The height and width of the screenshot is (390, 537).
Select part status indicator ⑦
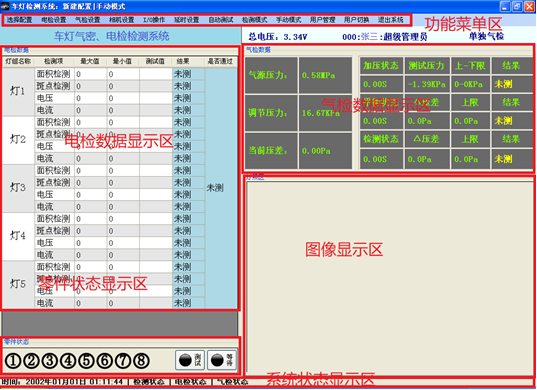click(123, 361)
